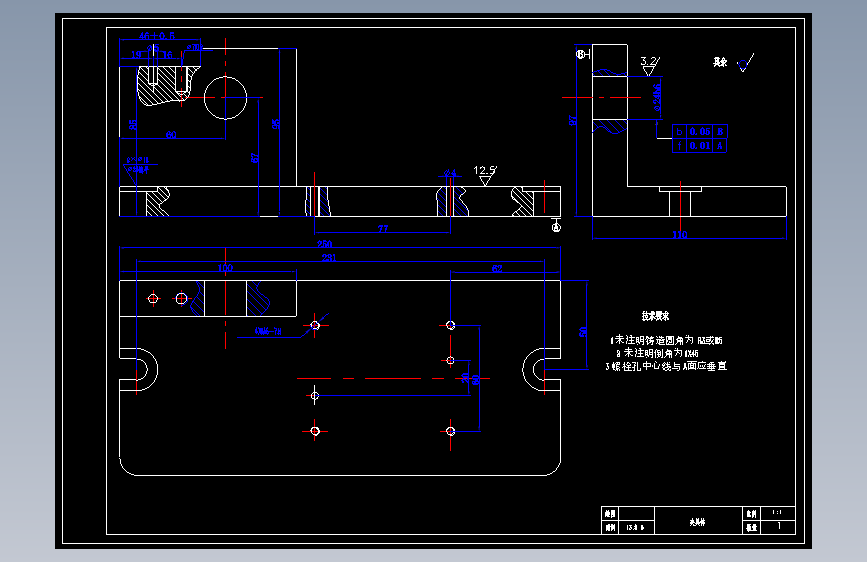Select the "231" dimension in plan view
867x562 pixels.
(328, 257)
